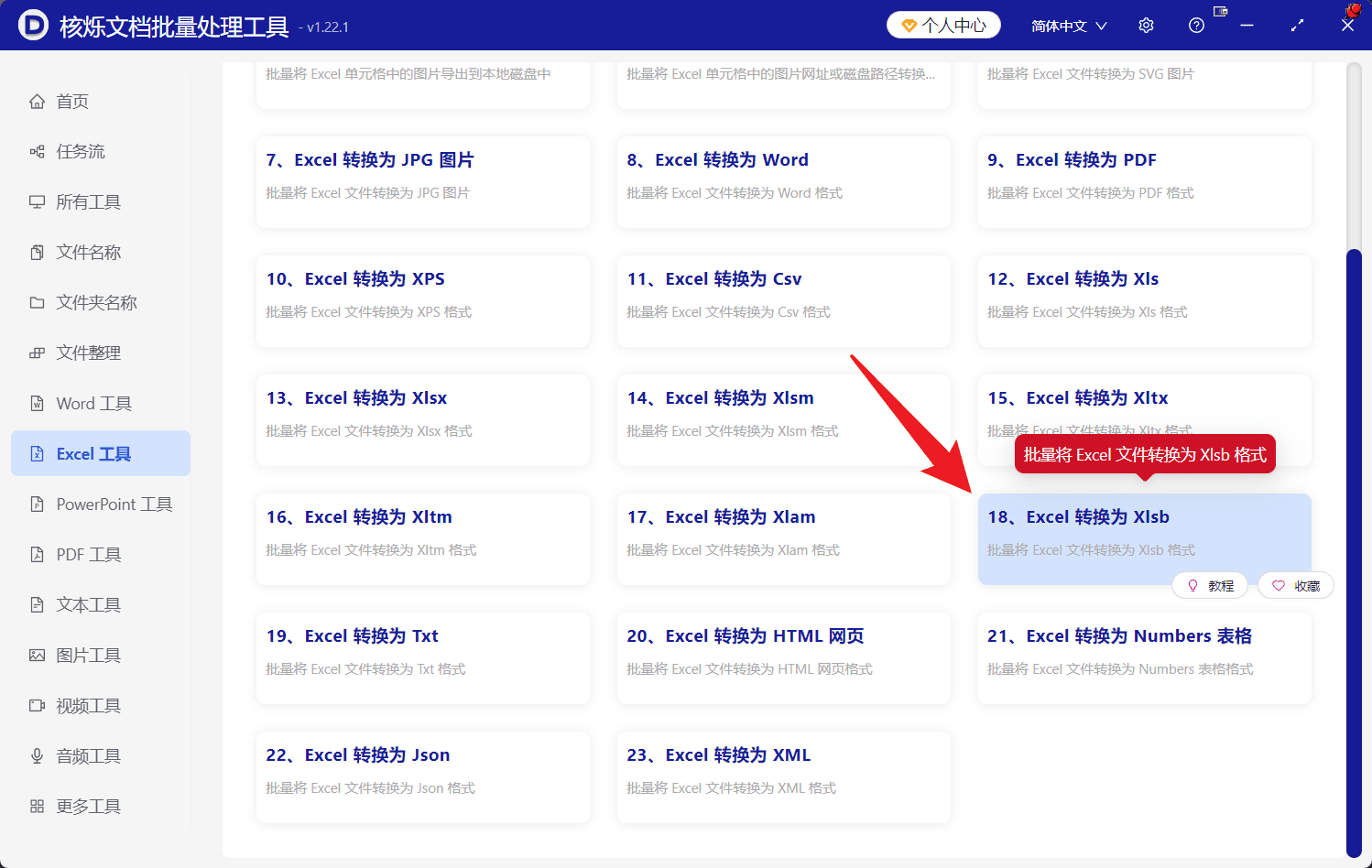
Task: Click the Excel 转换为 Xltx title
Action: coord(1078,398)
